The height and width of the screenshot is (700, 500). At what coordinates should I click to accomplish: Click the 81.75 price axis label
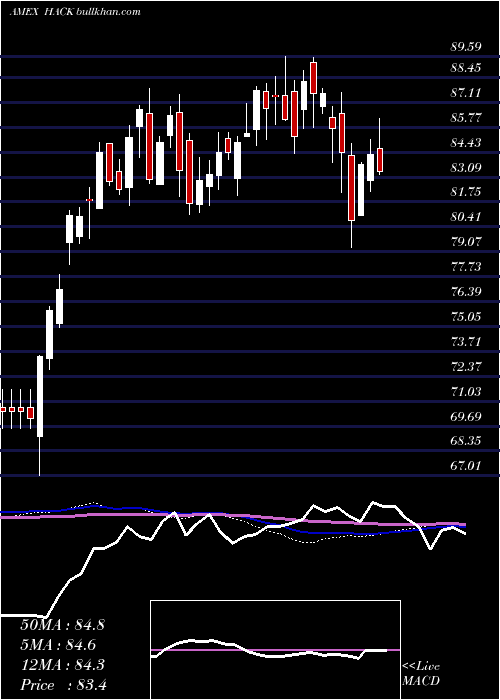coord(466,192)
